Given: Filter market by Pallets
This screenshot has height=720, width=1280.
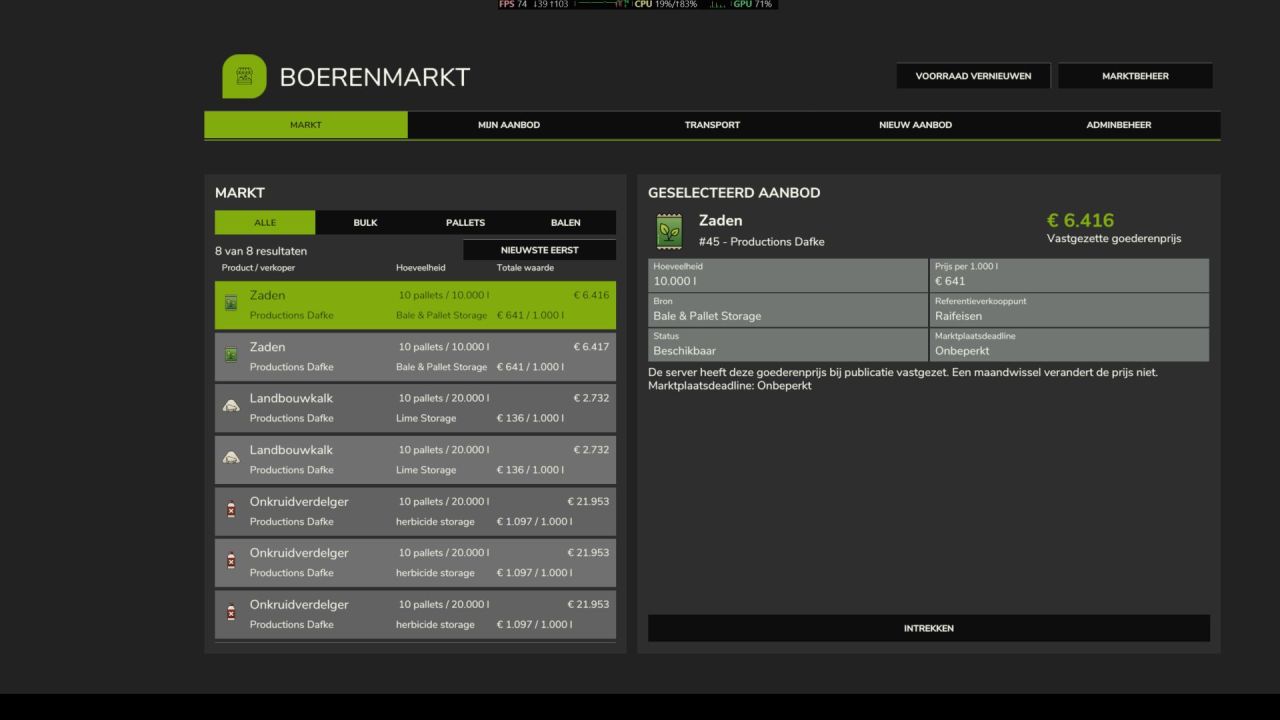Looking at the screenshot, I should pyautogui.click(x=465, y=222).
